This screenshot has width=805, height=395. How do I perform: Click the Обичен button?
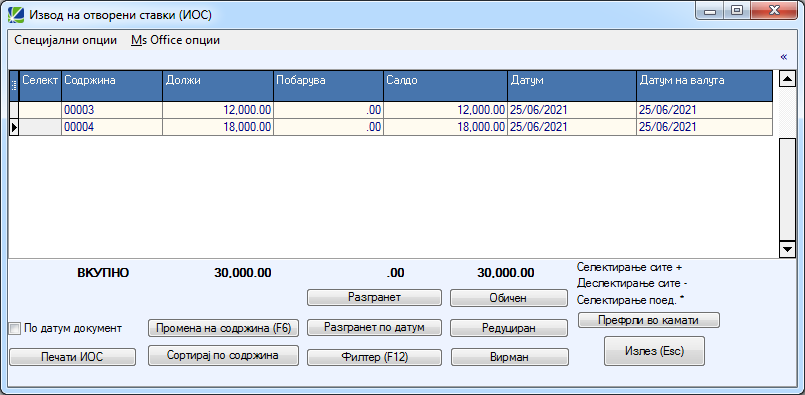tap(509, 297)
